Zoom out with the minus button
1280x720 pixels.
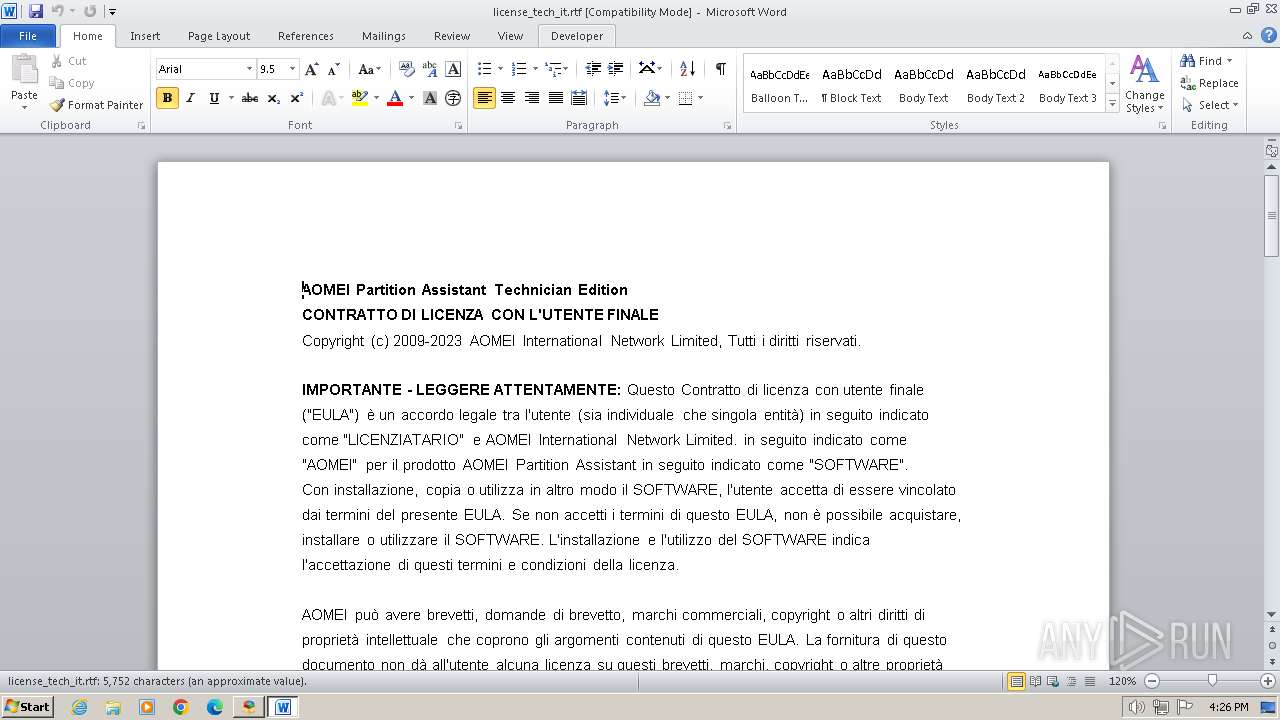coord(1151,681)
